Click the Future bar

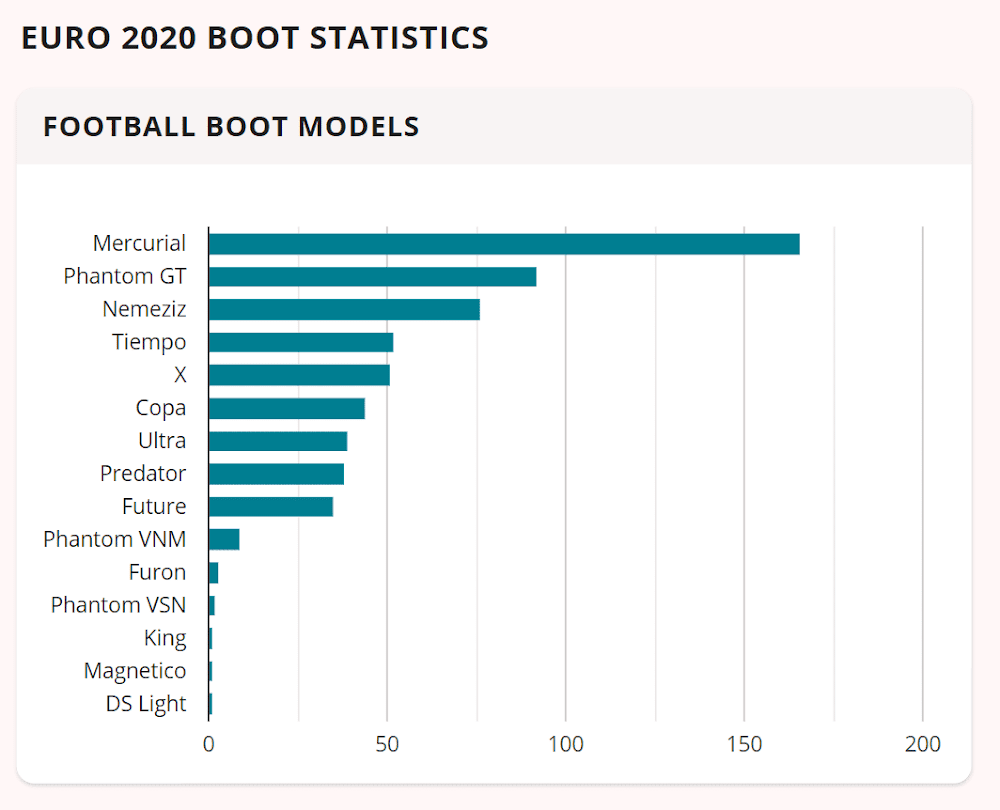(x=271, y=507)
